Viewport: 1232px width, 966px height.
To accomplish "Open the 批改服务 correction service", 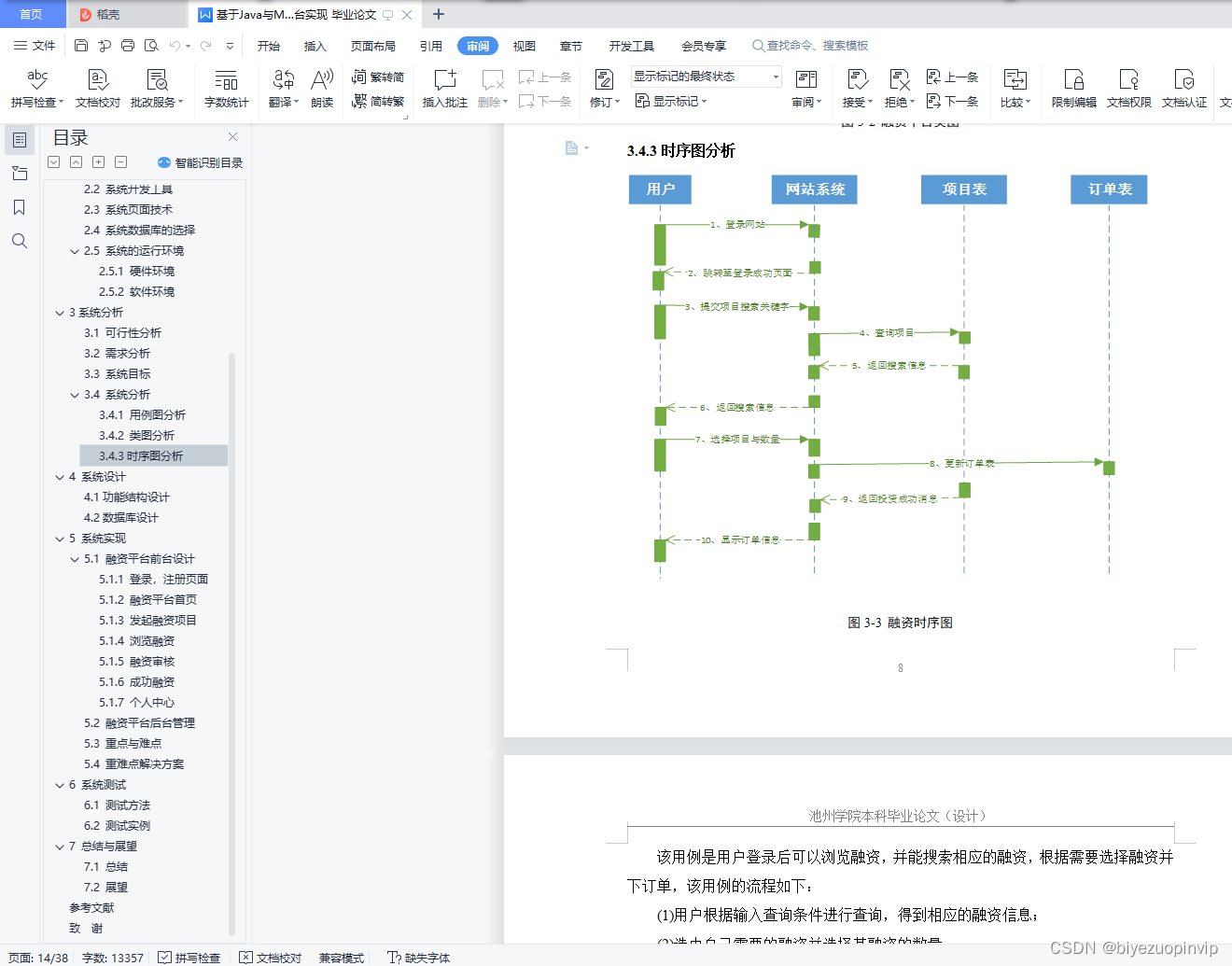I will [x=157, y=89].
